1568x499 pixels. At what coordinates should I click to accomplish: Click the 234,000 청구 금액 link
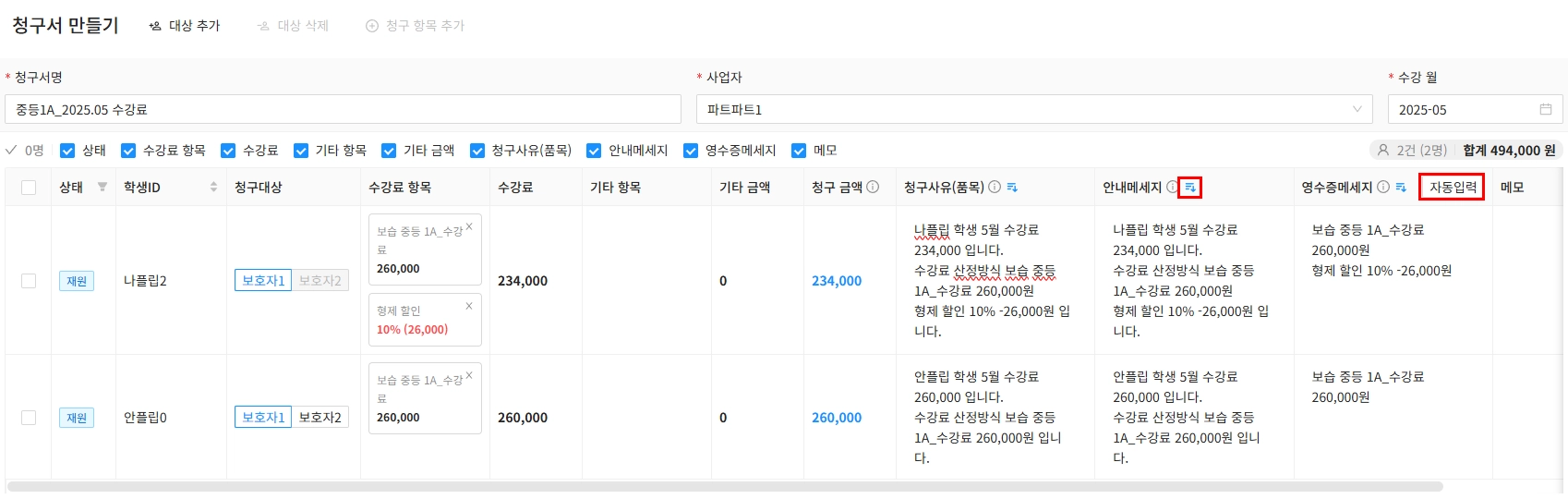(837, 281)
